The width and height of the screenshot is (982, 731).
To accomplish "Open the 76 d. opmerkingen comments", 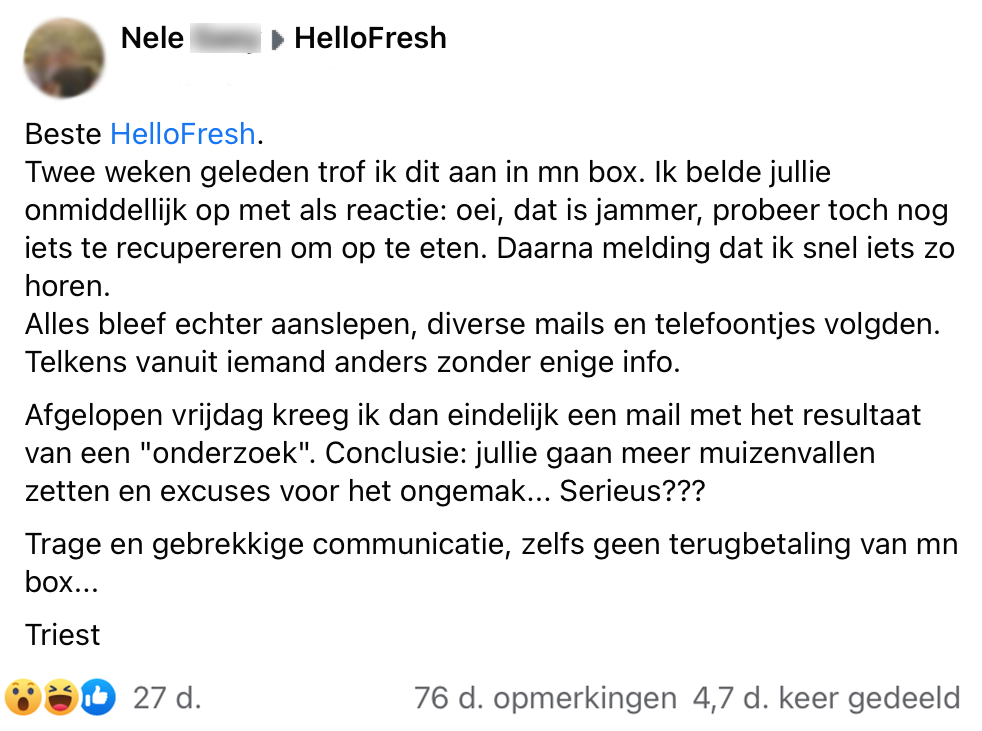I will click(x=545, y=697).
